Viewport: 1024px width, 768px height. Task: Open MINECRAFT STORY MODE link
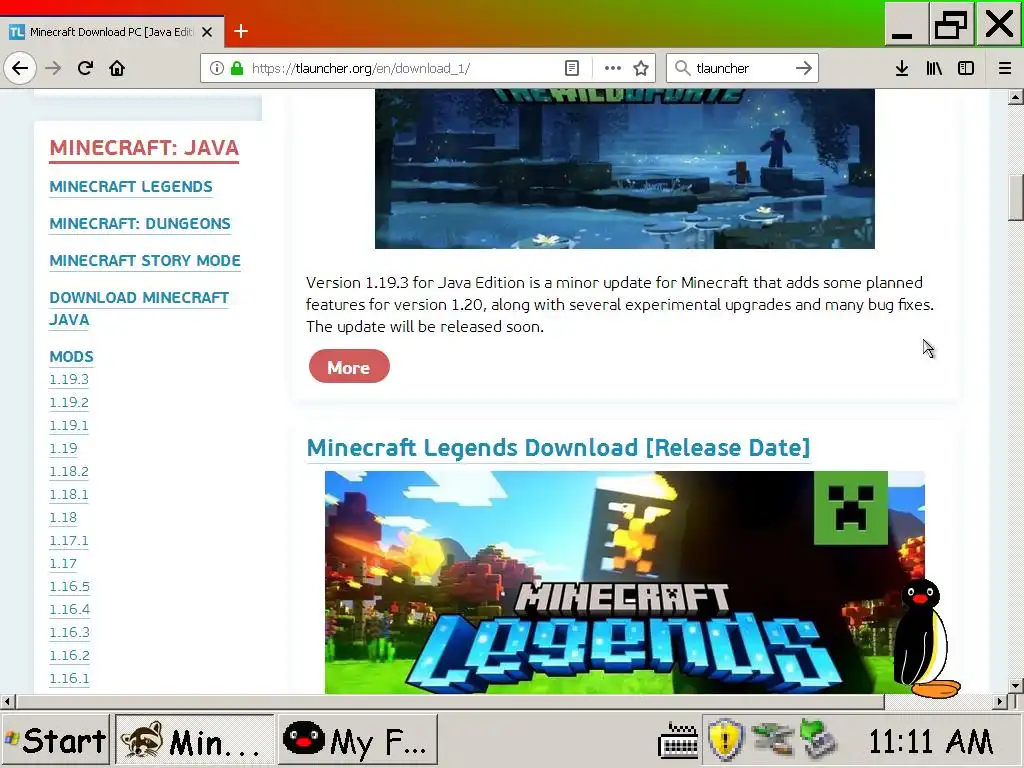pos(145,261)
